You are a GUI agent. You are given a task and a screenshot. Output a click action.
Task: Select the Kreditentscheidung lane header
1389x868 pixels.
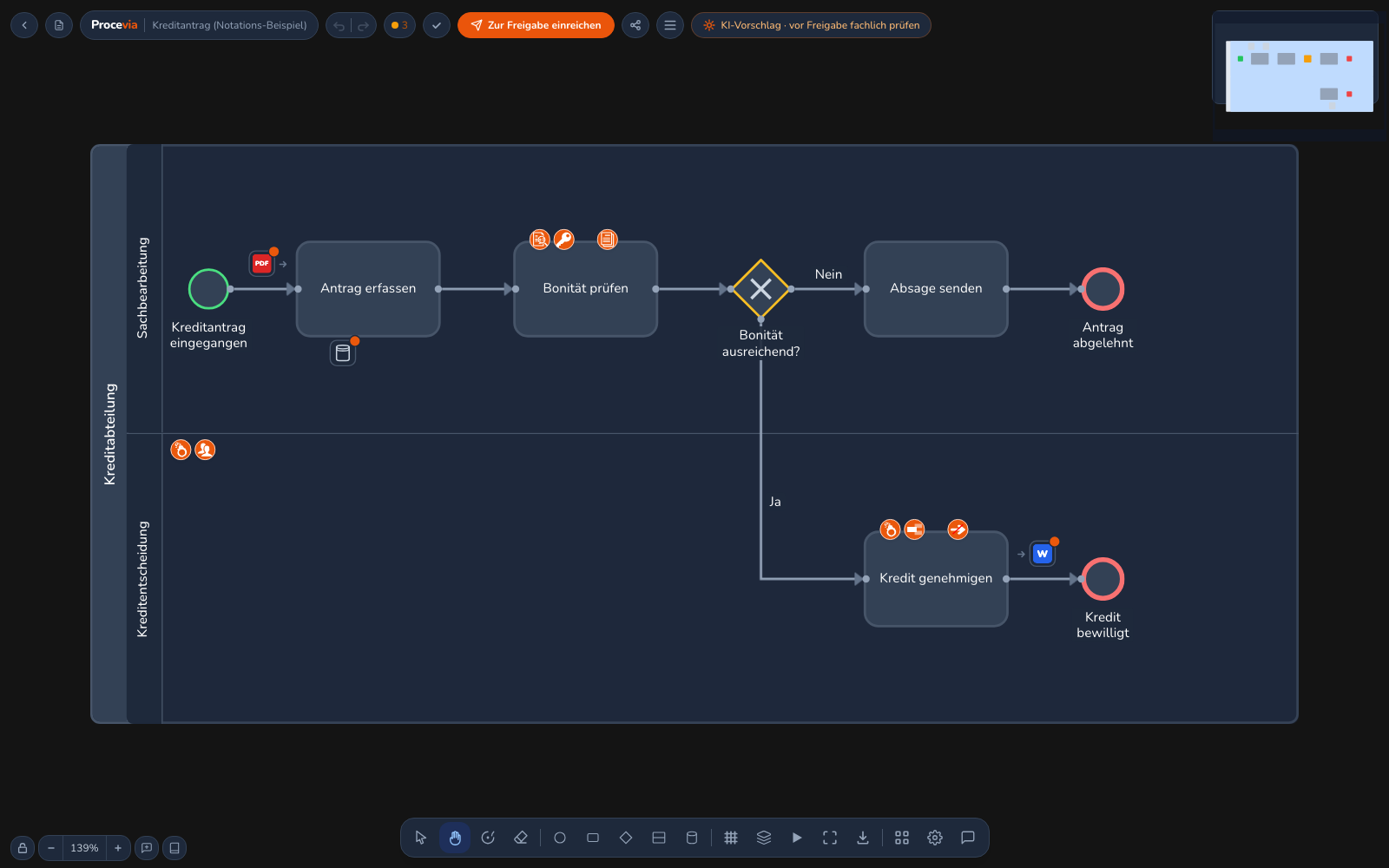click(143, 579)
